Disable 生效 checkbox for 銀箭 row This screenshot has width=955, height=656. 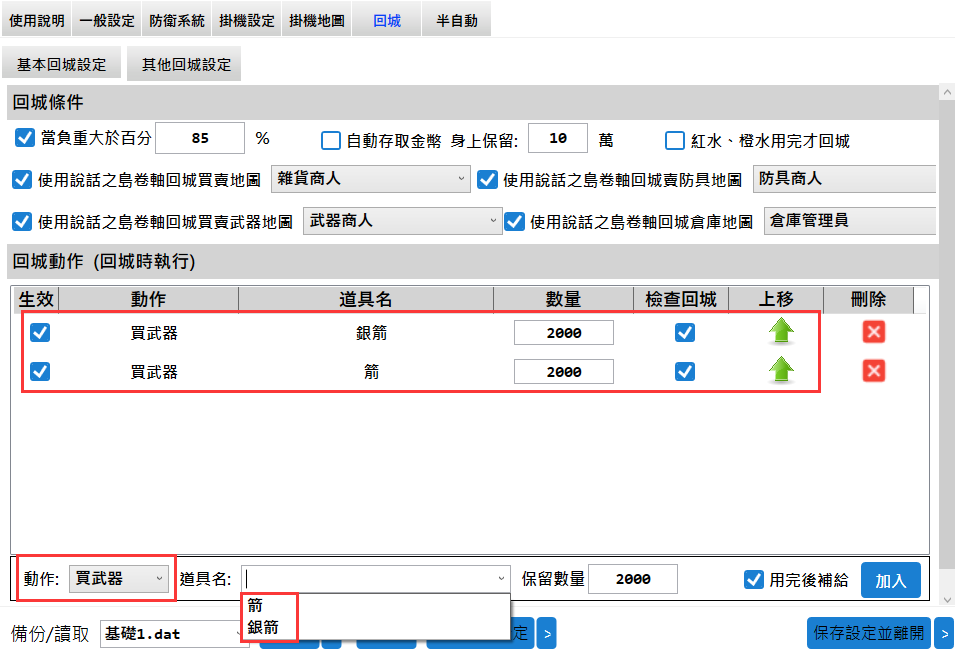tap(40, 333)
